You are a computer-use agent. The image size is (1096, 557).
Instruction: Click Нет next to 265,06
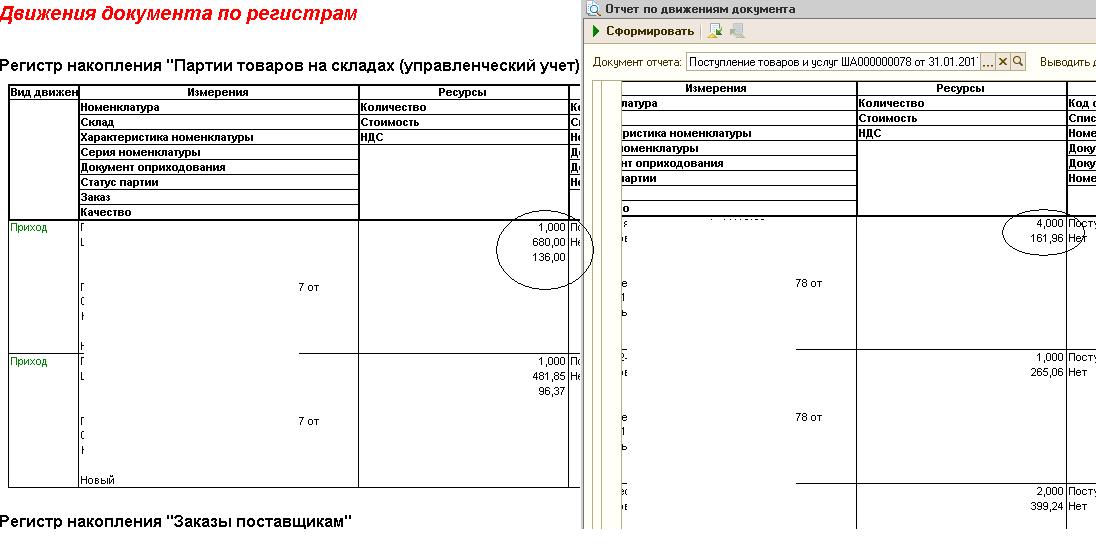pyautogui.click(x=1077, y=372)
